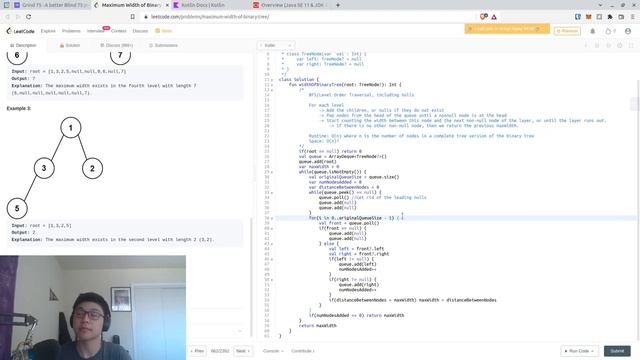Click the Brave sidebar panel icon

[x=599, y=17]
